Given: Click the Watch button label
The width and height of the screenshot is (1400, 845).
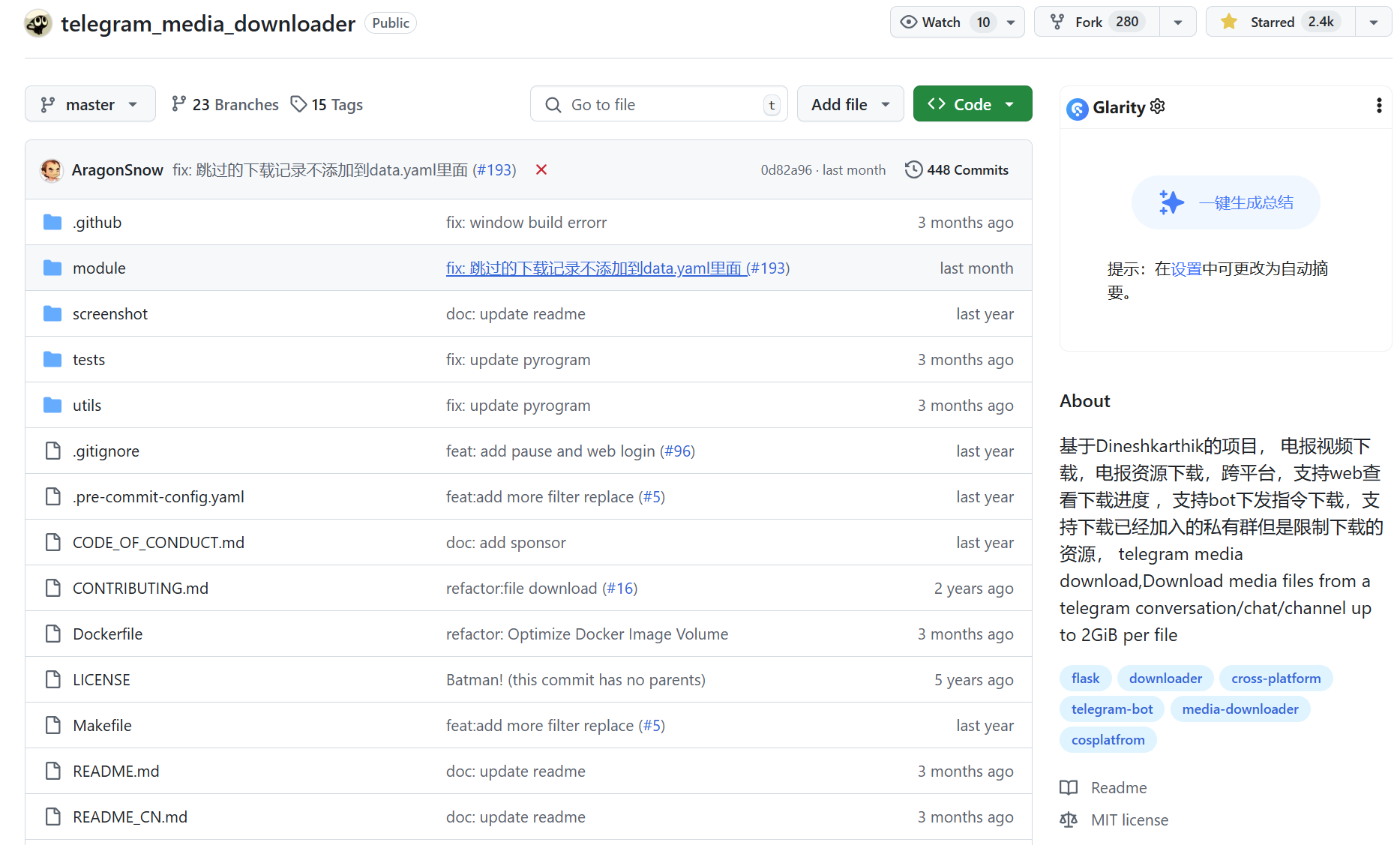Looking at the screenshot, I should 941,22.
